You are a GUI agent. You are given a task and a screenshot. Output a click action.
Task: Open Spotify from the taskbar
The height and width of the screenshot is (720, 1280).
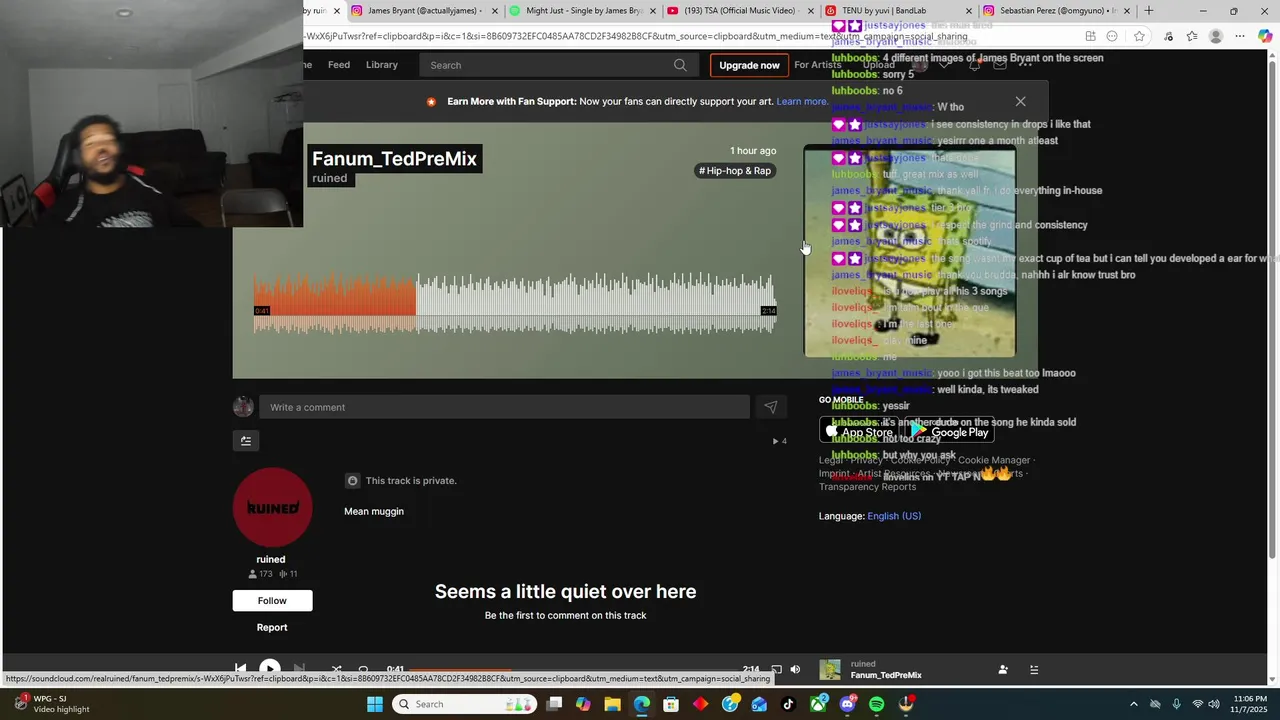[877, 704]
